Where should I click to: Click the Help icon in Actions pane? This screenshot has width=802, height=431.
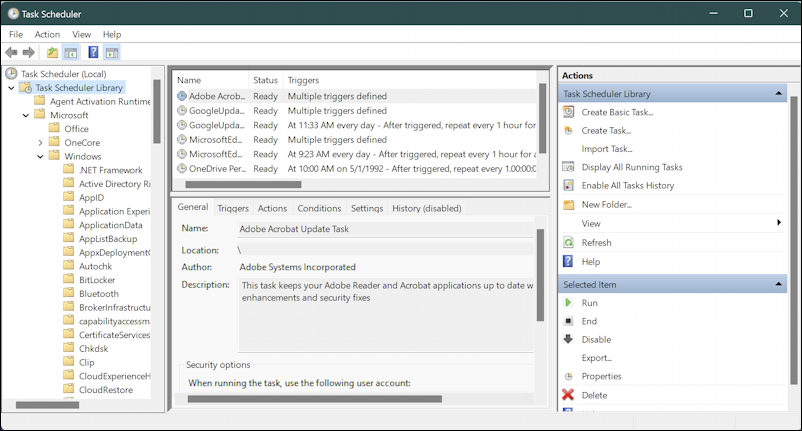point(568,261)
